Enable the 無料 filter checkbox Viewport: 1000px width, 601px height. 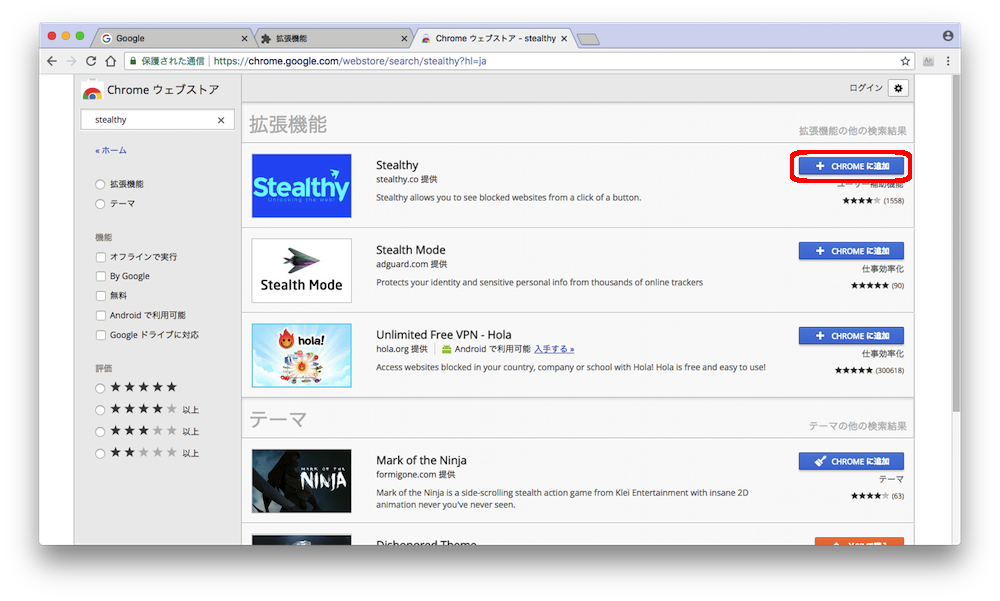point(100,295)
